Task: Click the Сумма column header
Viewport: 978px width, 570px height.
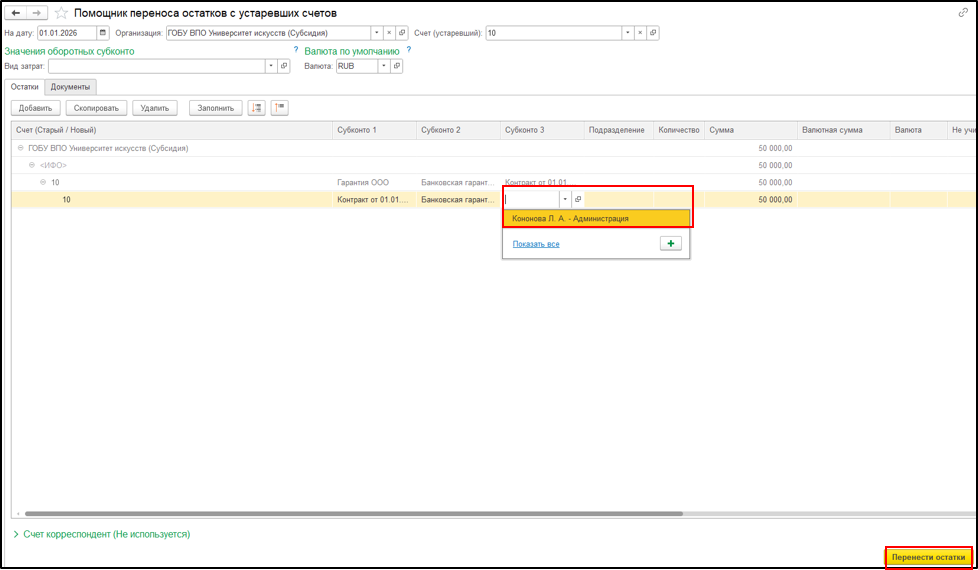Action: tap(751, 130)
